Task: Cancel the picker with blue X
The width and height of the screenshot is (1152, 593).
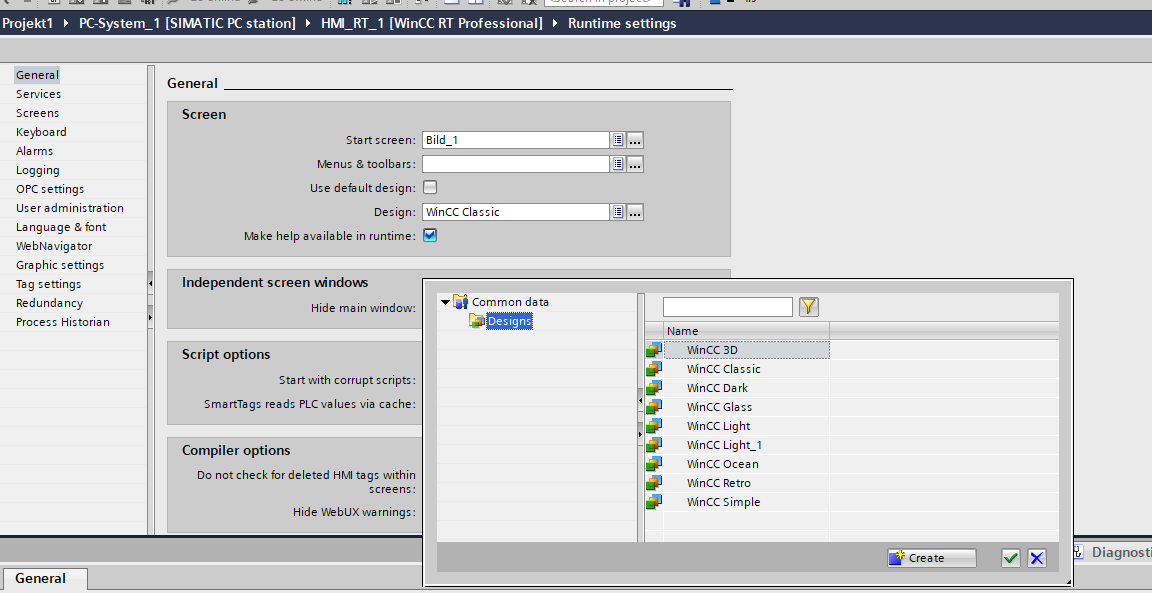Action: click(1037, 558)
